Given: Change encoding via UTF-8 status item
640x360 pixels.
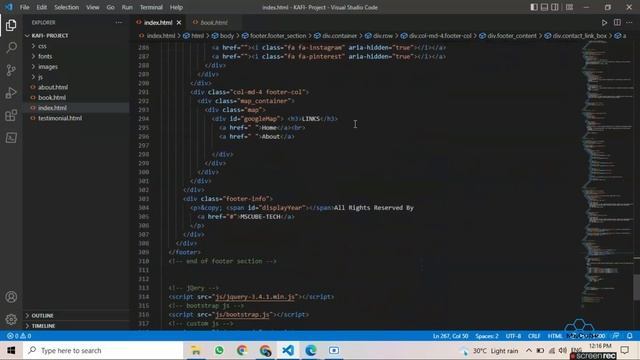Looking at the screenshot, I should (513, 336).
